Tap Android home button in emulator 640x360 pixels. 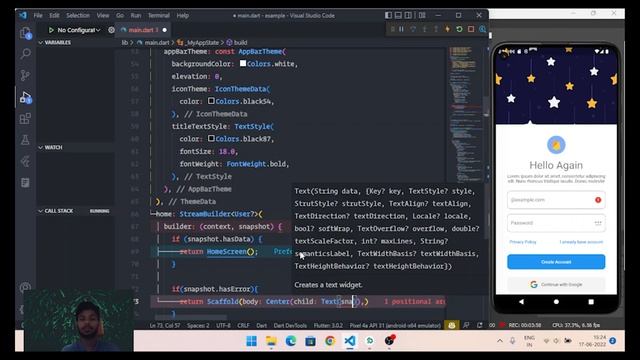pos(556,302)
